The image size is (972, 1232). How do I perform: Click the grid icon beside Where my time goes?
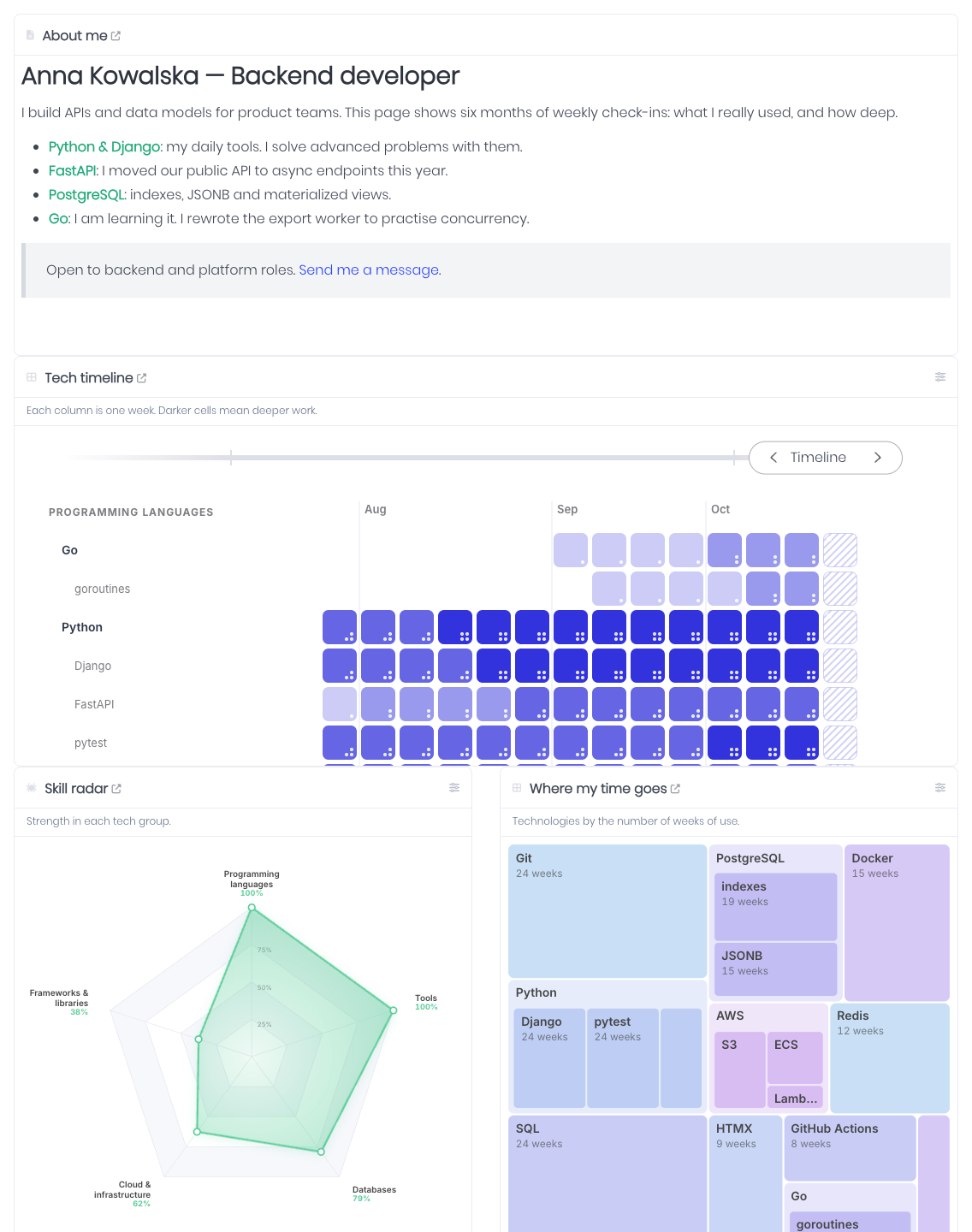pyautogui.click(x=517, y=788)
